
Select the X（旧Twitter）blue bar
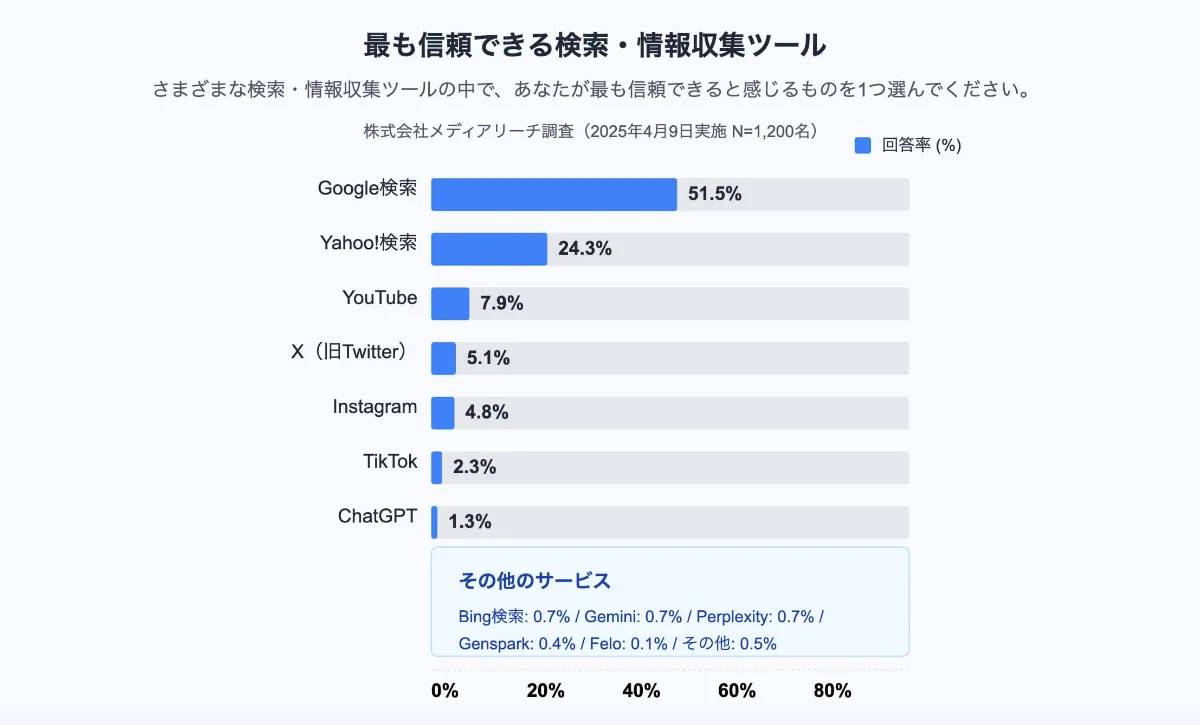pos(443,358)
